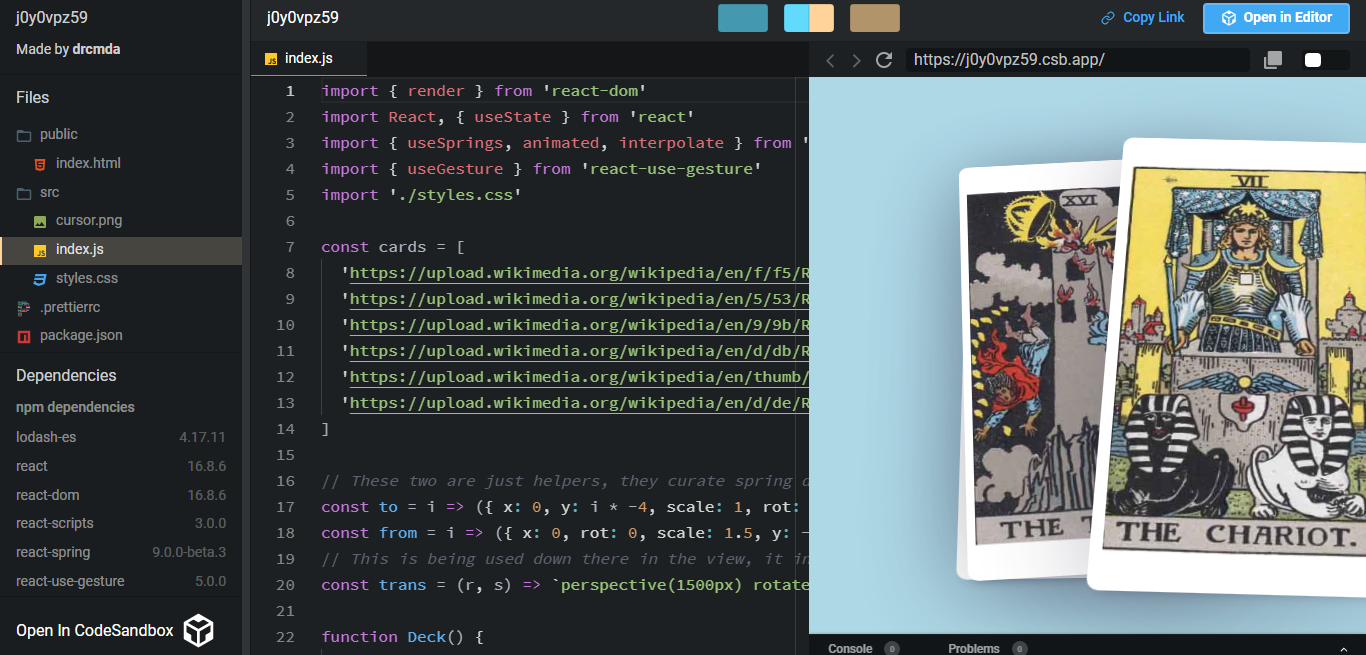This screenshot has width=1366, height=655.
Task: Click the prettier icon beside .prettierrc
Action: [x=24, y=307]
